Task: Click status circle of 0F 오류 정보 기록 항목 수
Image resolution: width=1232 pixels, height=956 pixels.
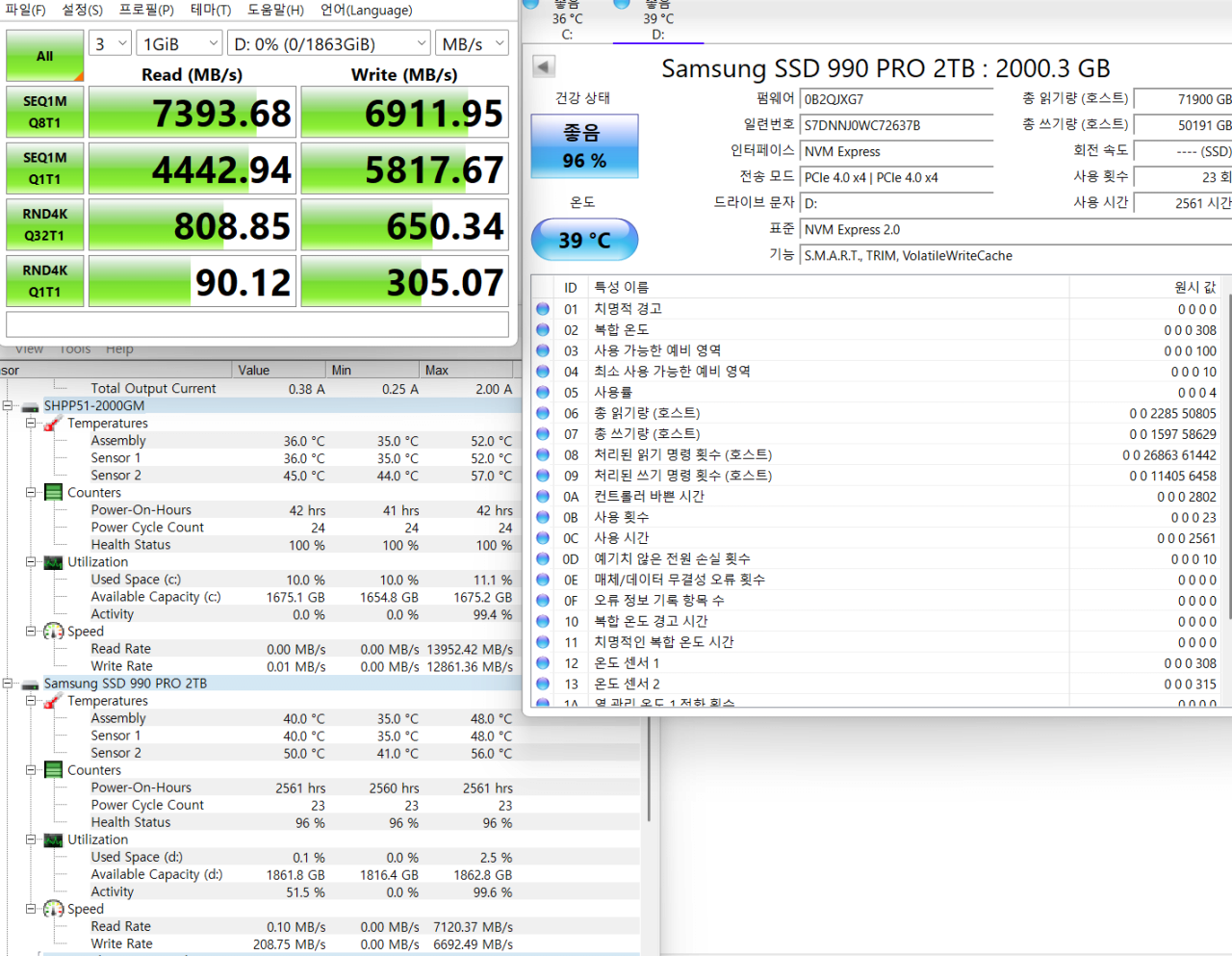Action: tap(543, 601)
